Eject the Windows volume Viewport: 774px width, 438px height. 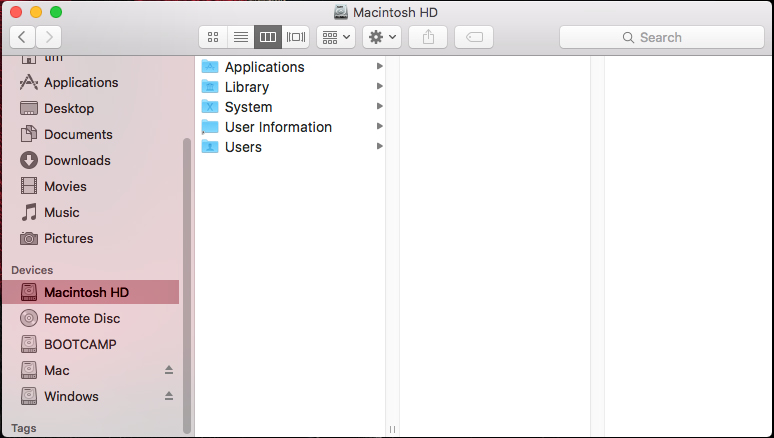[x=169, y=396]
